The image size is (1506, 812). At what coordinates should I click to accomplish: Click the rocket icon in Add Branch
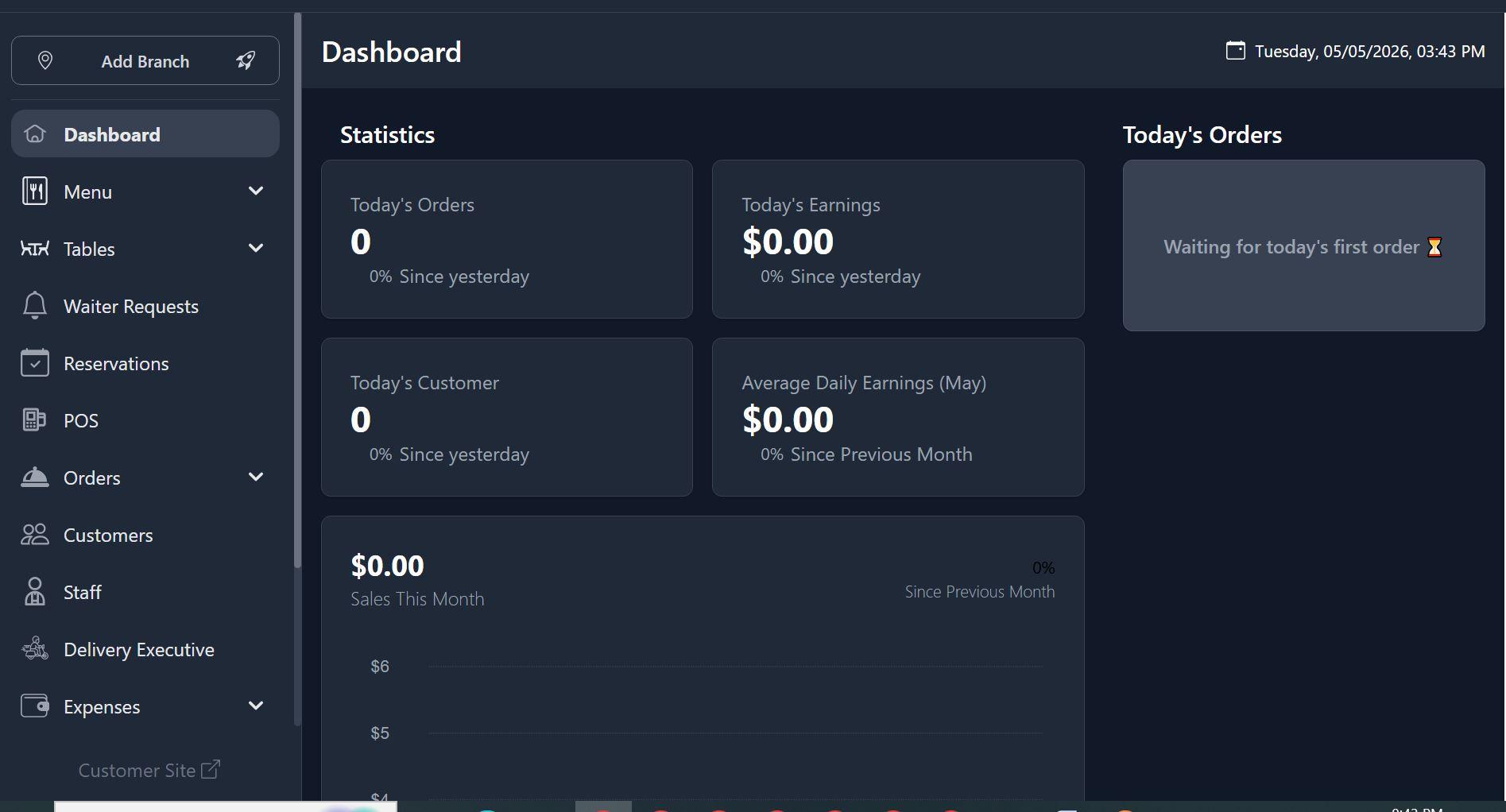point(246,60)
